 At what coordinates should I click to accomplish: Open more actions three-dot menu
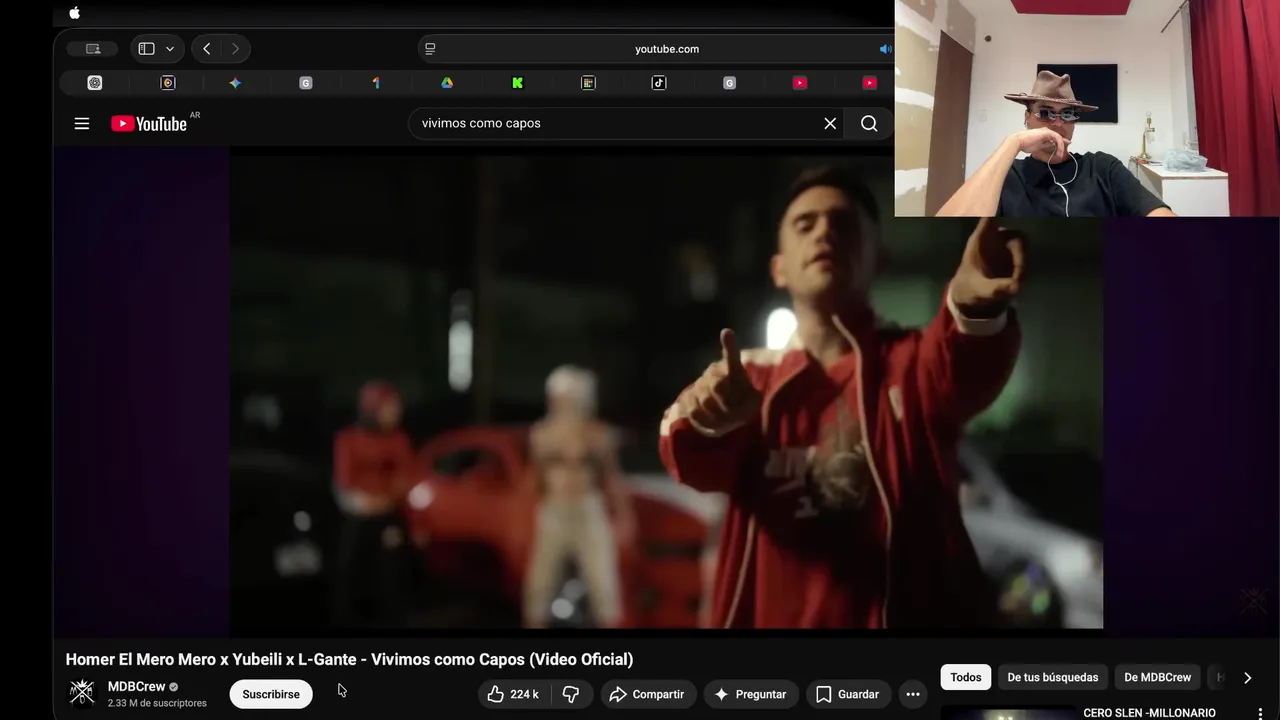click(x=912, y=694)
